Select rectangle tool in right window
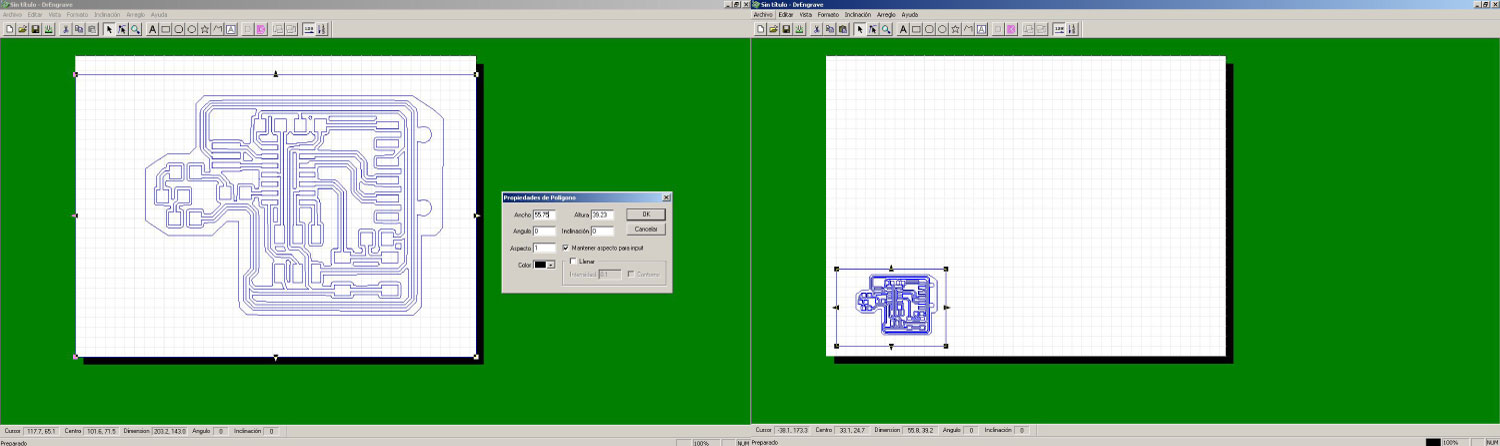The width and height of the screenshot is (1500, 446). tap(916, 29)
